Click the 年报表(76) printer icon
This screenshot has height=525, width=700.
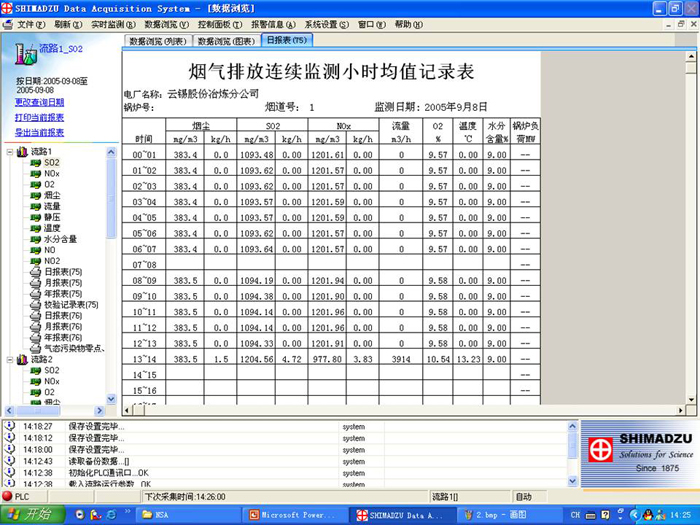[x=35, y=338]
